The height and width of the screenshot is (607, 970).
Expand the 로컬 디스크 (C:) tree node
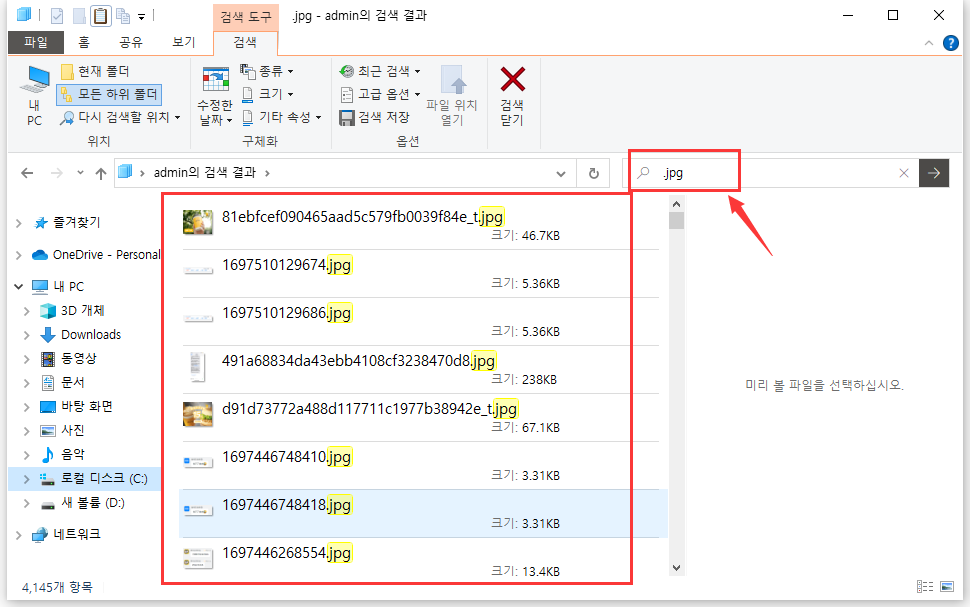click(x=24, y=478)
